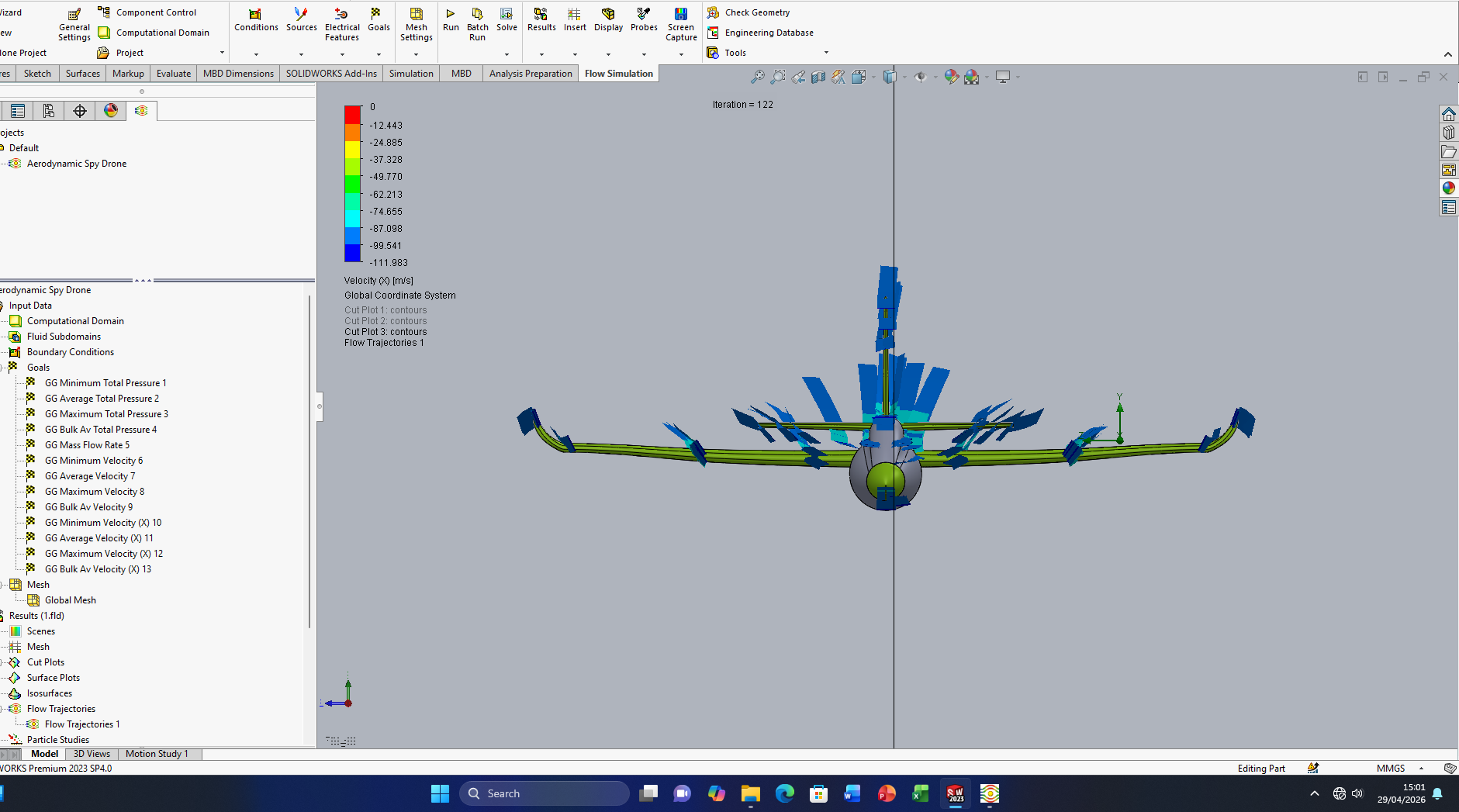
Task: Select GG Maximum Velocity 8 goal
Action: pyautogui.click(x=94, y=492)
